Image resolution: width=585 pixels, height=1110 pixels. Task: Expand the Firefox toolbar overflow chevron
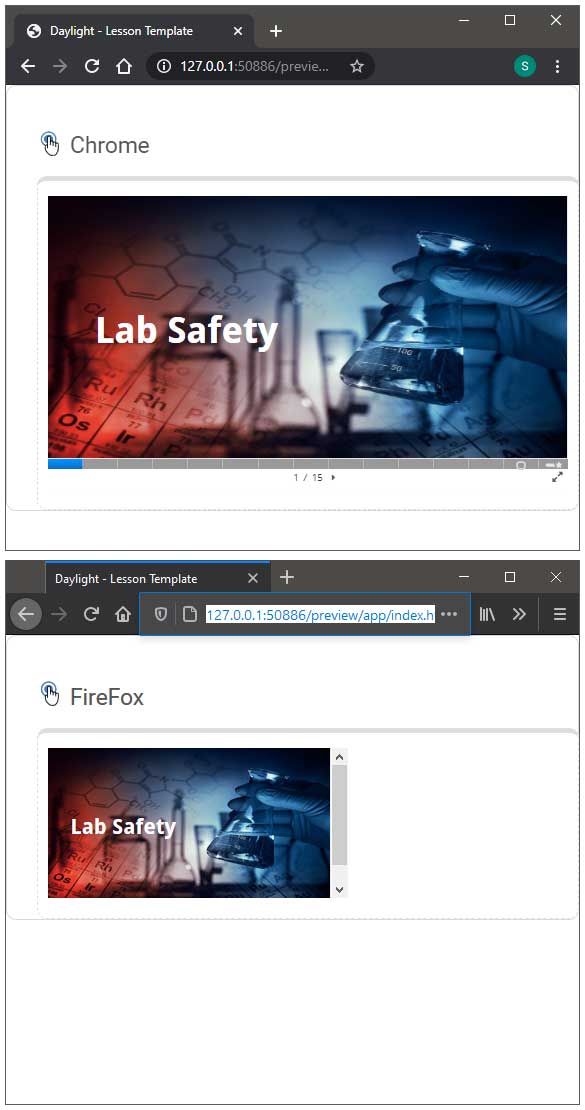pos(519,614)
